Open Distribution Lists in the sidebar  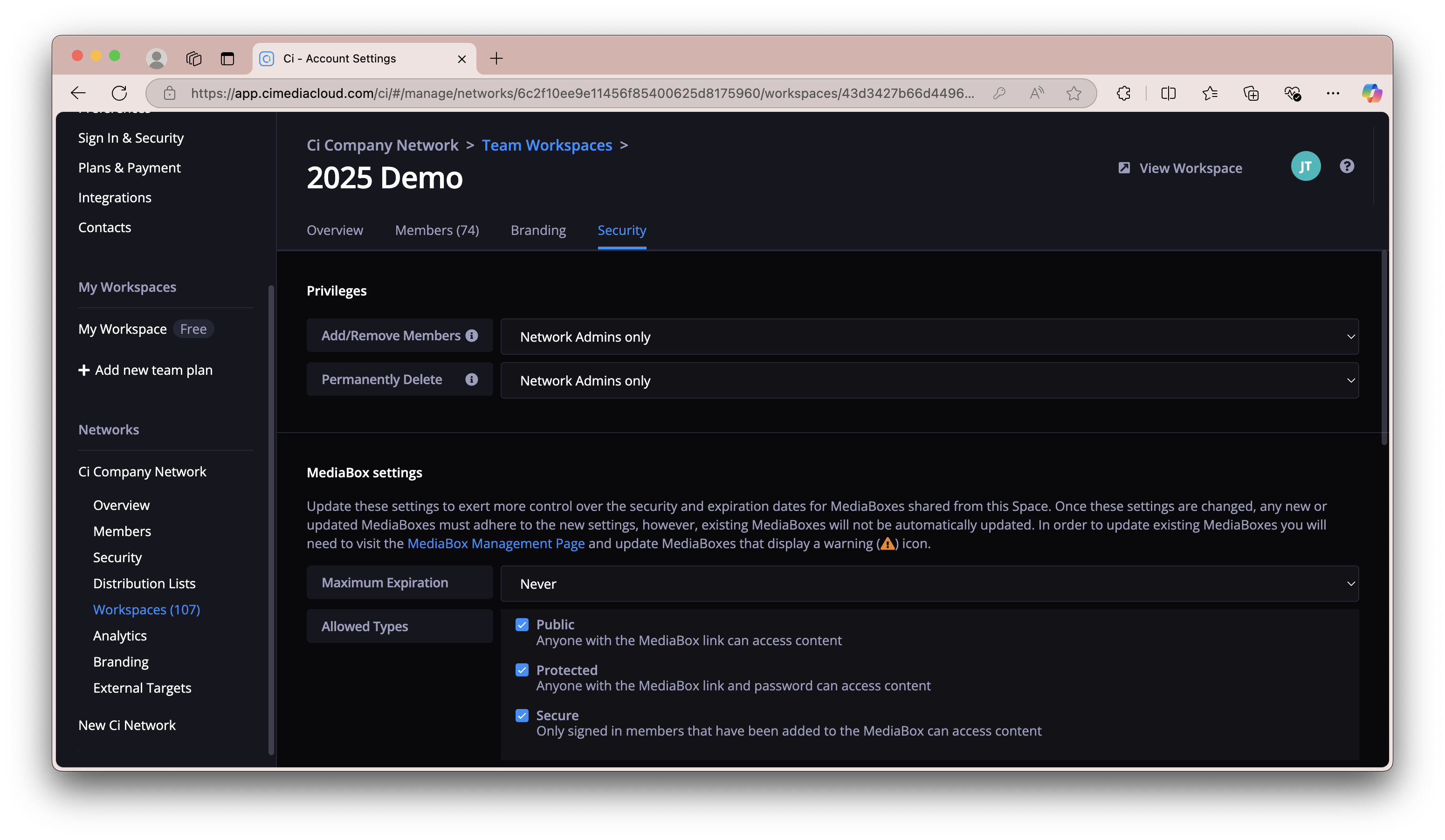pos(144,584)
